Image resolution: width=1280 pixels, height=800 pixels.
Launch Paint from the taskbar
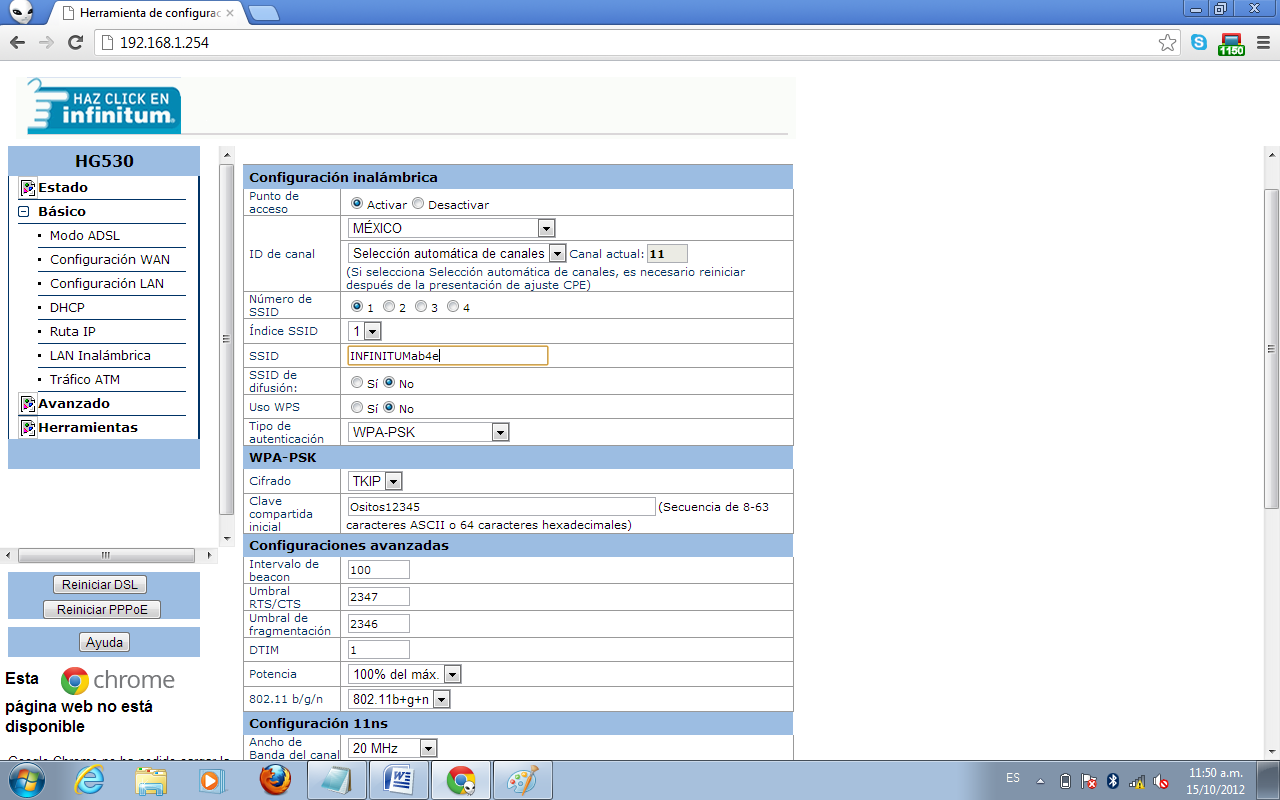pos(523,779)
